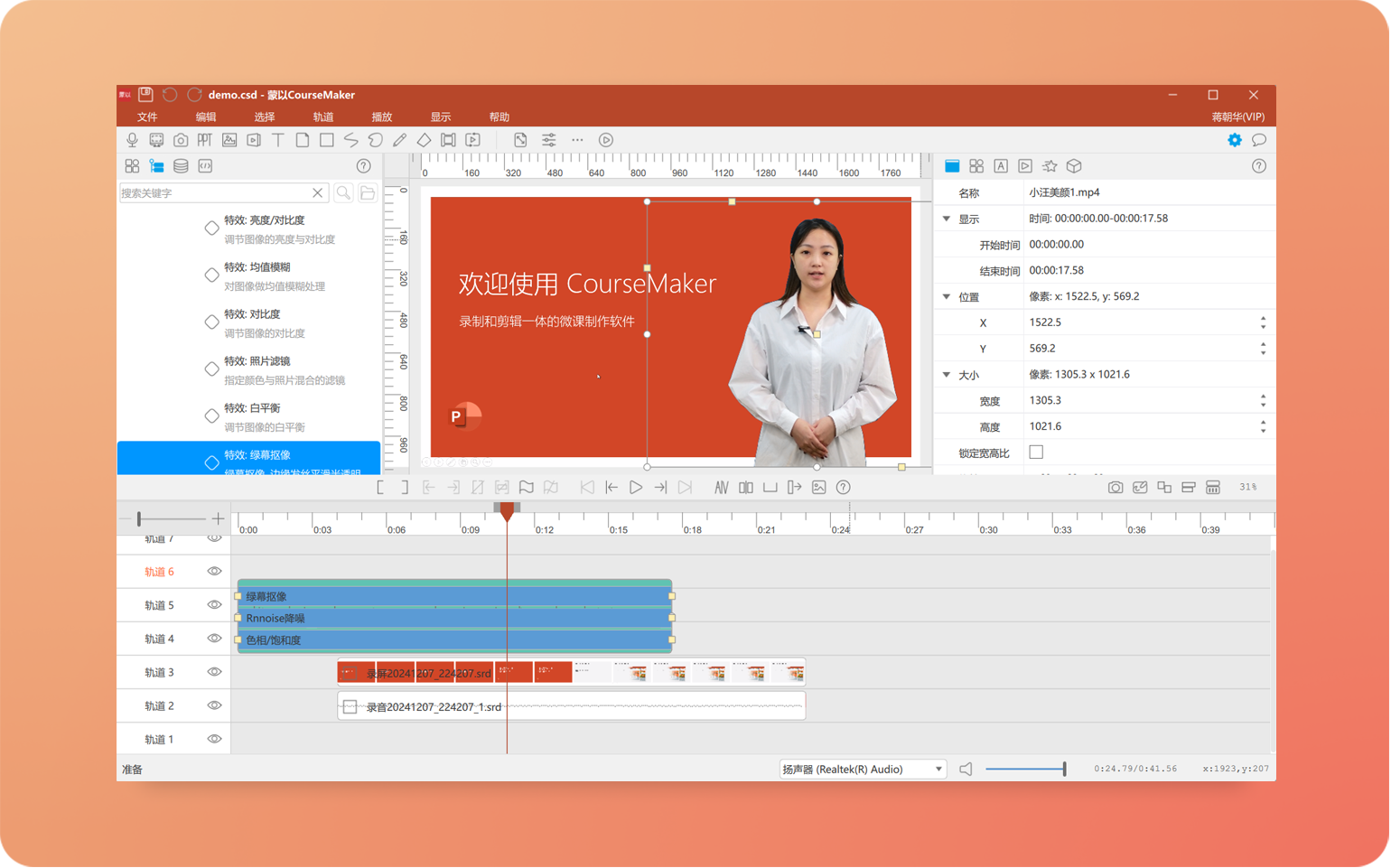Toggle visibility of 轨道 5
This screenshot has width=1391, height=868.
[x=214, y=605]
